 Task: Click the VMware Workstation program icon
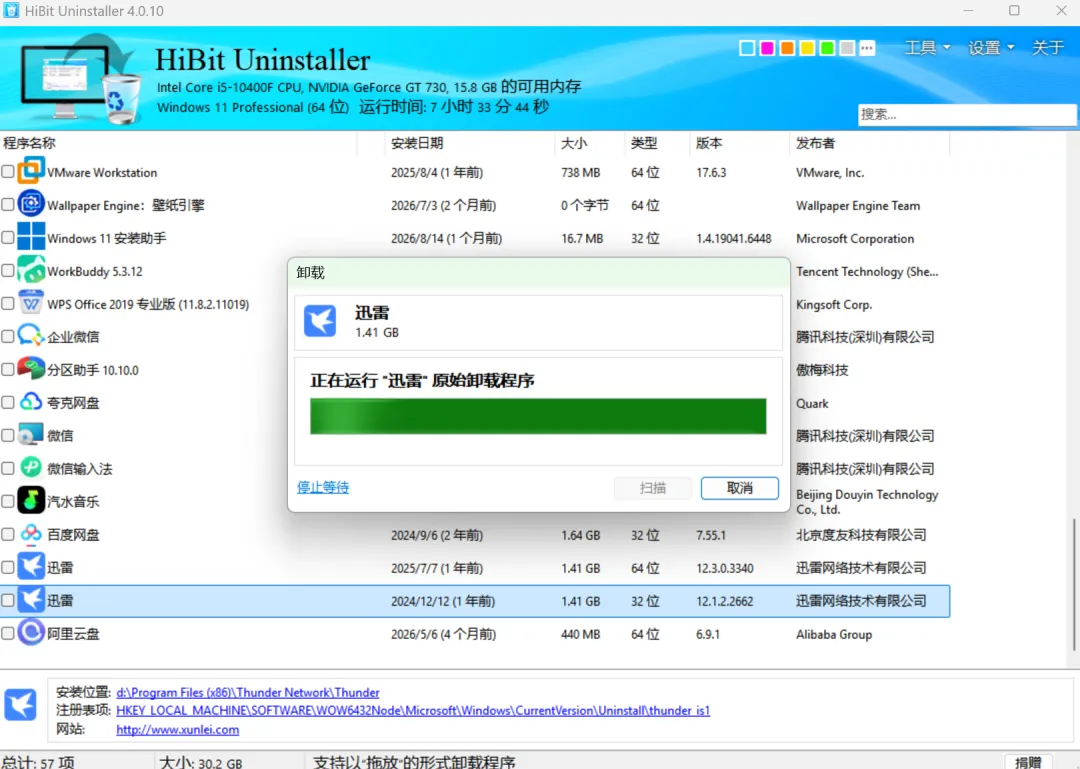coord(31,172)
